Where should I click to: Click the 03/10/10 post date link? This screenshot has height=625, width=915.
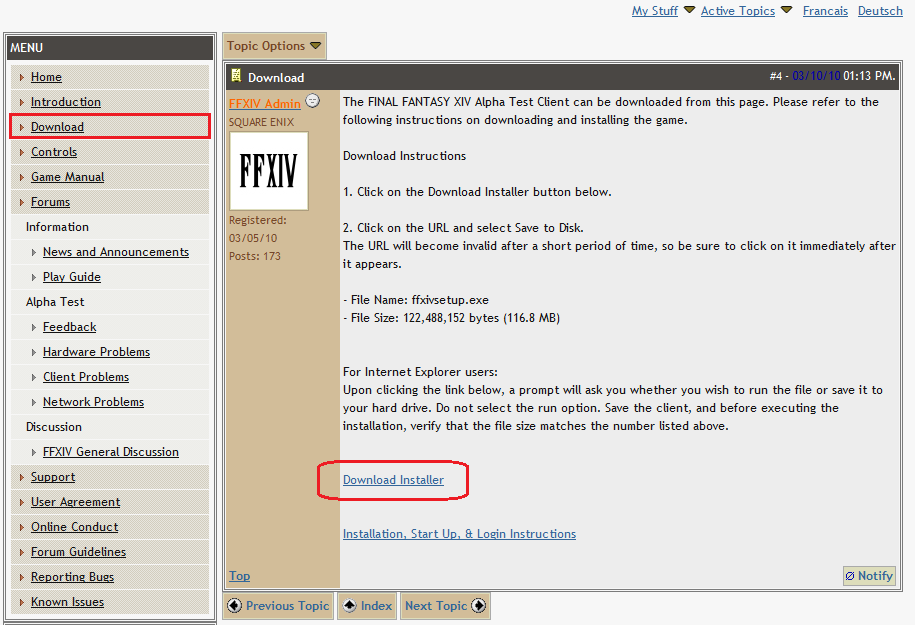pyautogui.click(x=816, y=76)
